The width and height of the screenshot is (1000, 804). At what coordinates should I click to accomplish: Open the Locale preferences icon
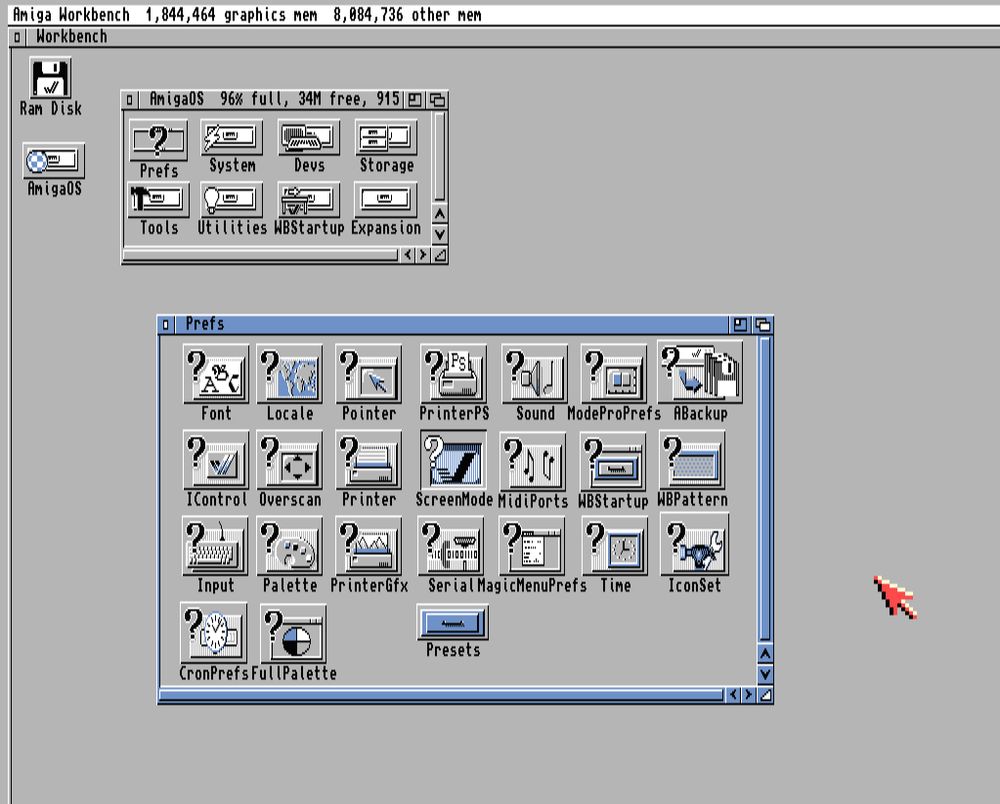(x=290, y=374)
